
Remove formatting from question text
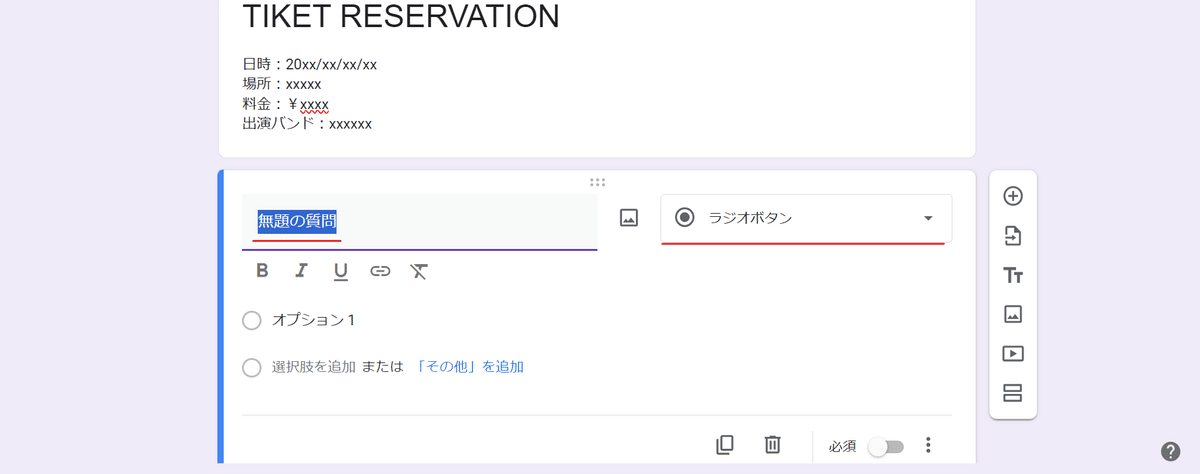click(419, 270)
